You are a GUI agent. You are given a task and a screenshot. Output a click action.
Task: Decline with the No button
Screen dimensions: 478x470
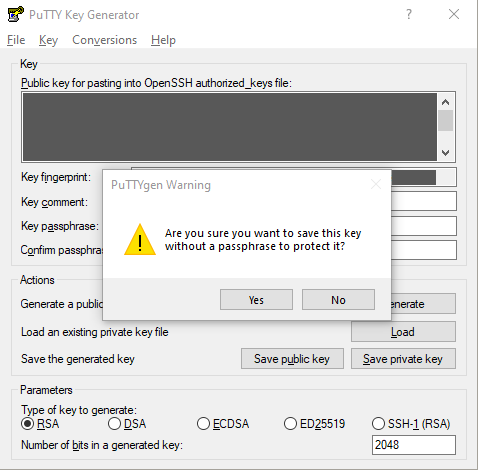(x=338, y=300)
